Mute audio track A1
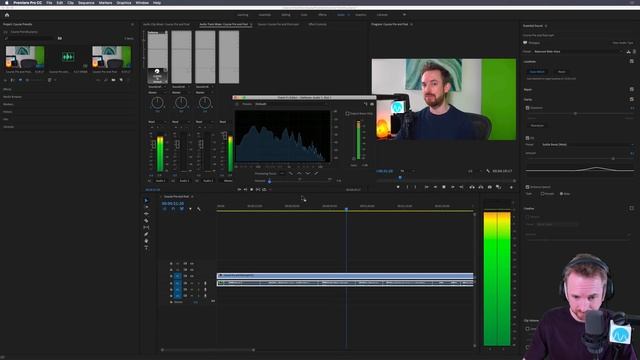 point(191,283)
